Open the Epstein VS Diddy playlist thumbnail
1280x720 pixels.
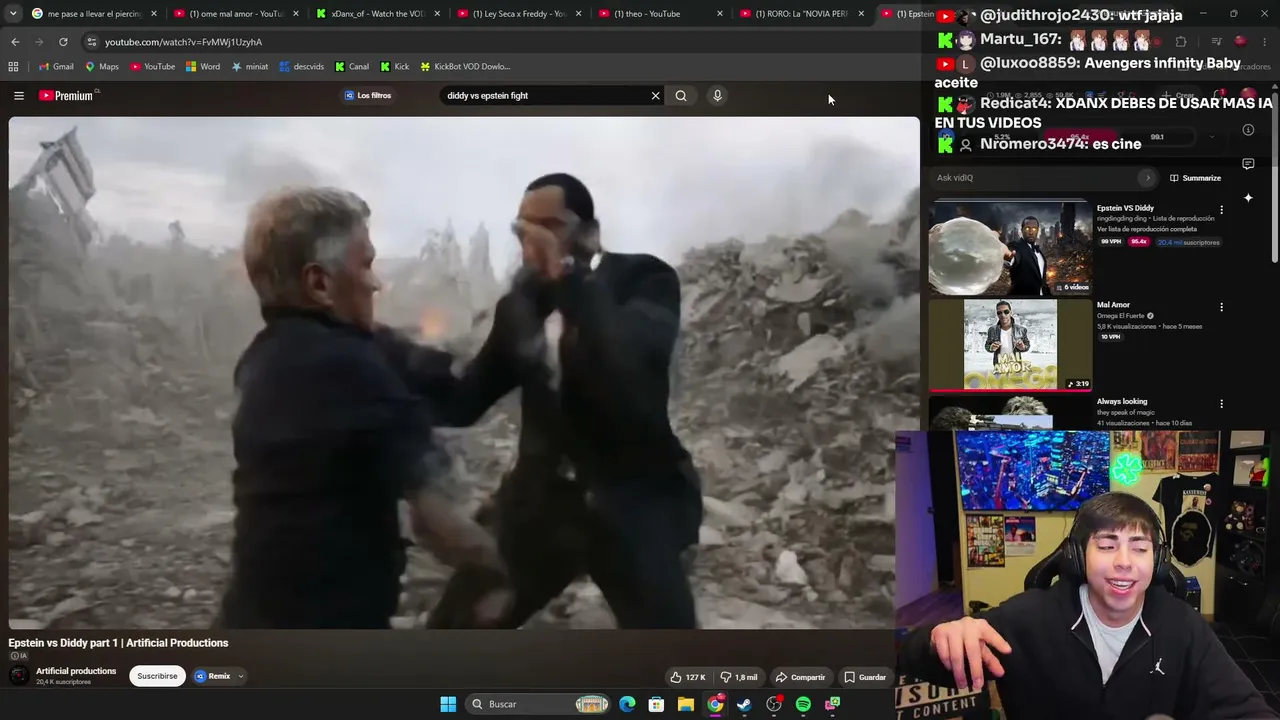coord(1010,248)
